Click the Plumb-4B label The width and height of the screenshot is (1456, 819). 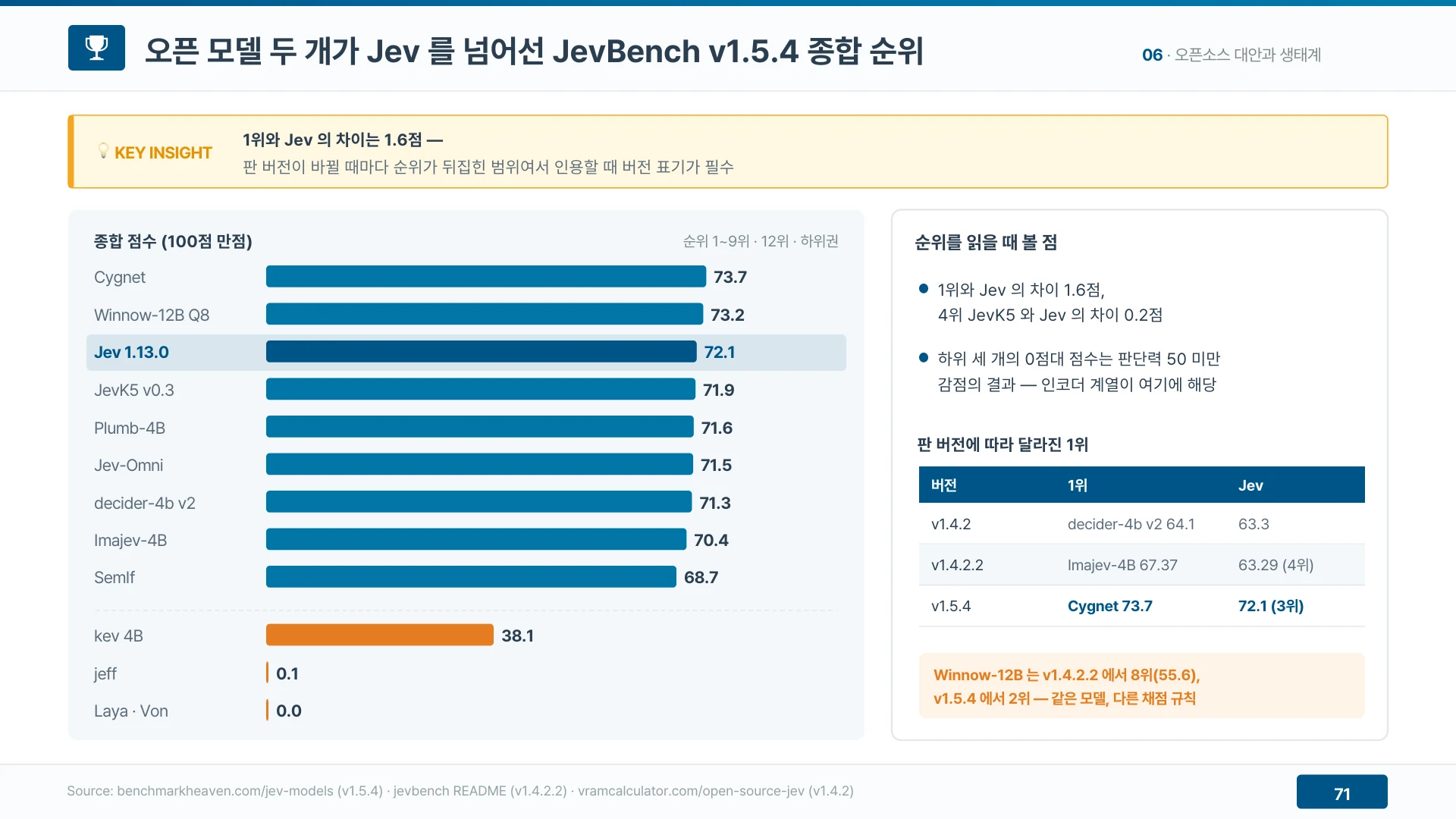click(130, 428)
